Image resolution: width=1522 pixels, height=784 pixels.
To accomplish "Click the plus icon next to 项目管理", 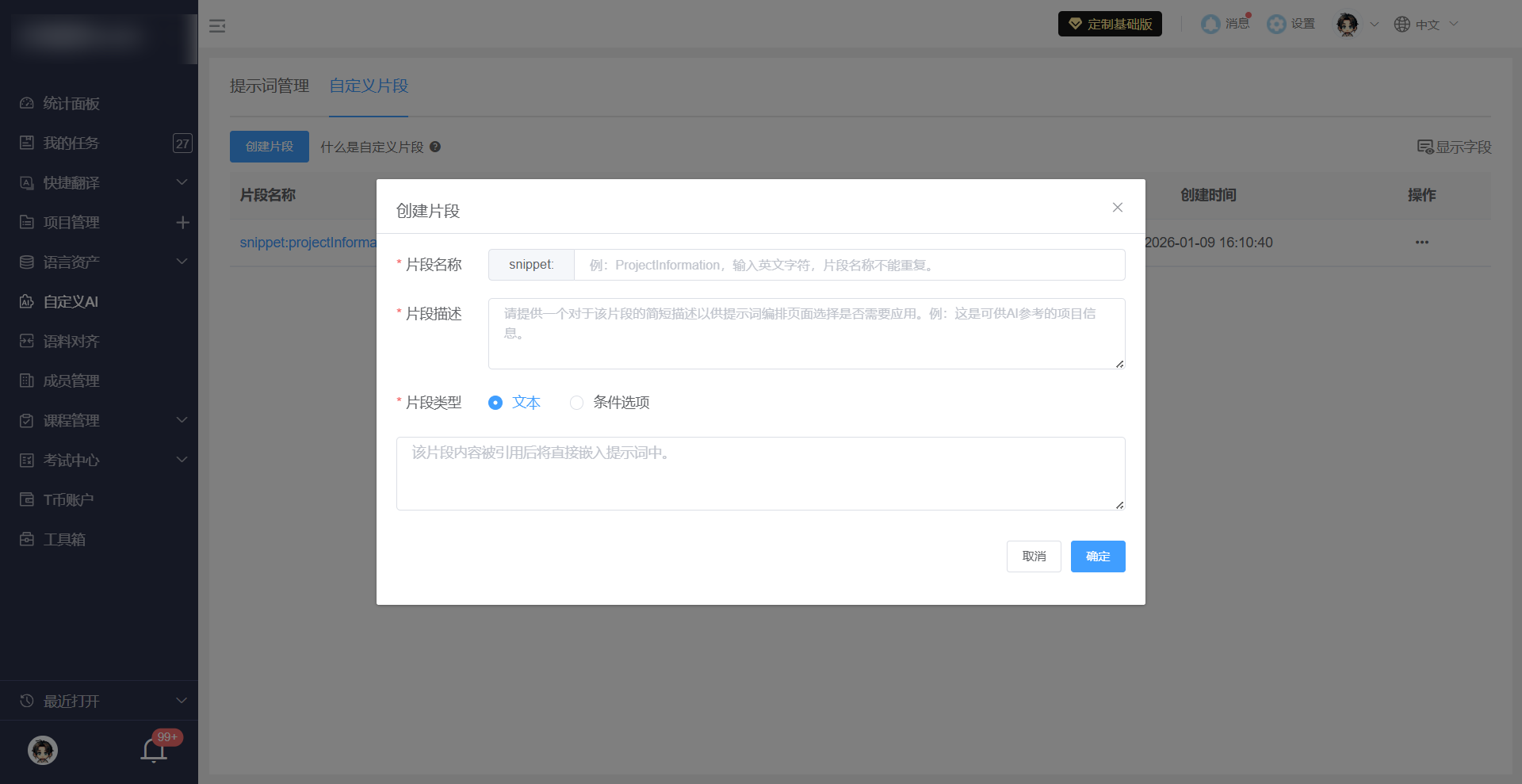I will [182, 223].
